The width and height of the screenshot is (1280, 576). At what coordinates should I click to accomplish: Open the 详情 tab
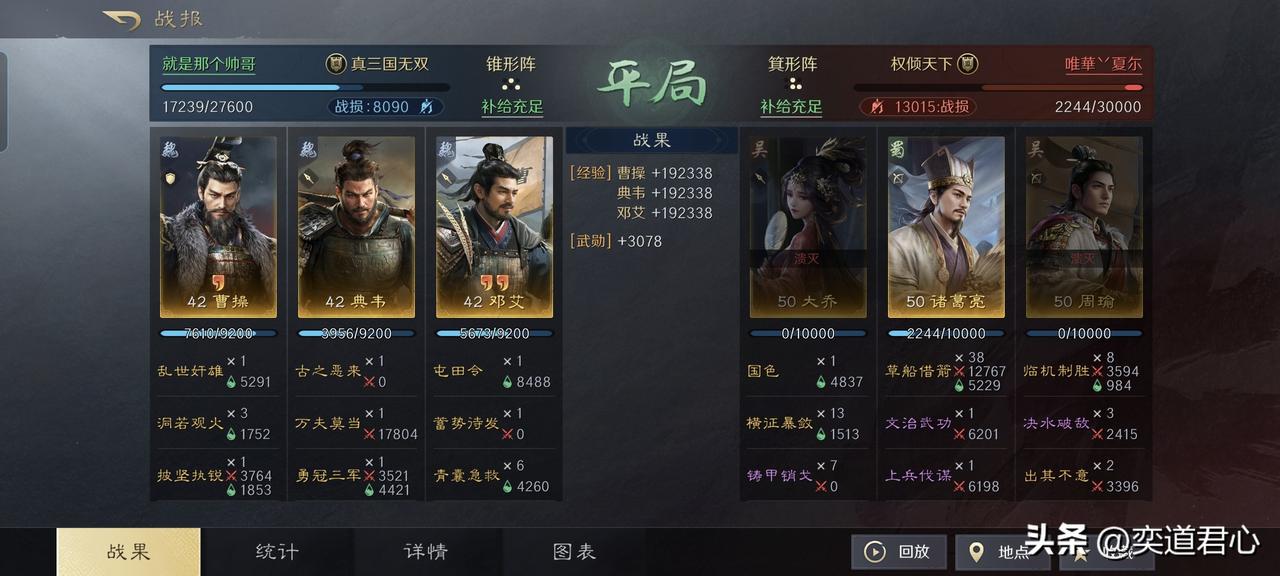pos(426,551)
